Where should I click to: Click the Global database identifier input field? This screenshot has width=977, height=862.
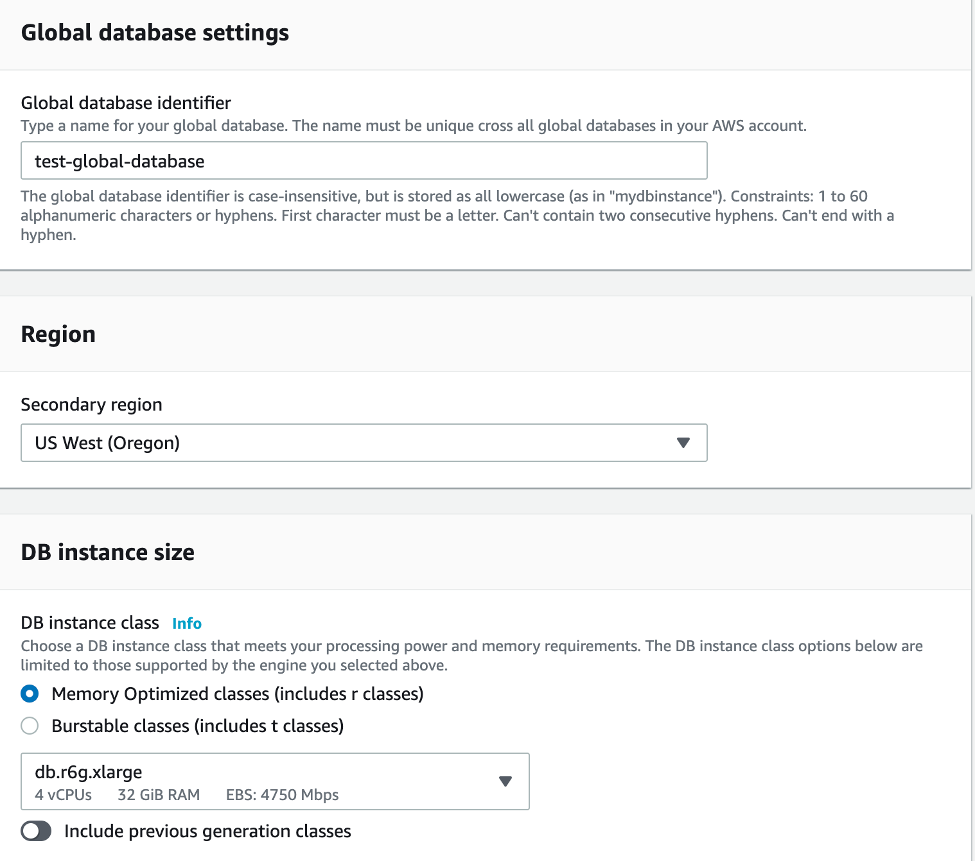point(363,160)
